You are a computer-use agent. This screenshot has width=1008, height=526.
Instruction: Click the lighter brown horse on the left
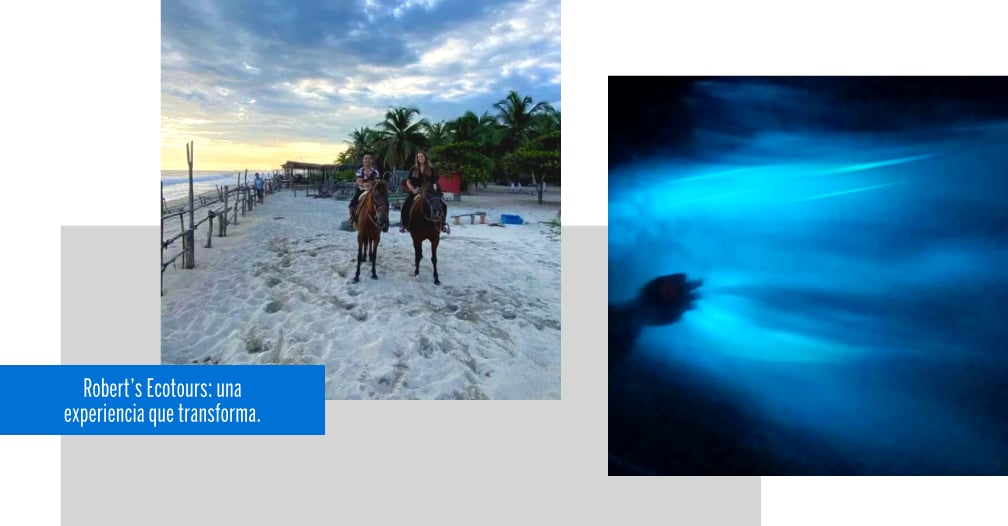[371, 231]
